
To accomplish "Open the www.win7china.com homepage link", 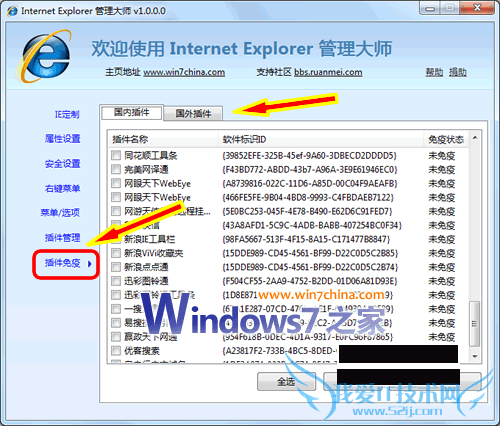I will click(184, 72).
